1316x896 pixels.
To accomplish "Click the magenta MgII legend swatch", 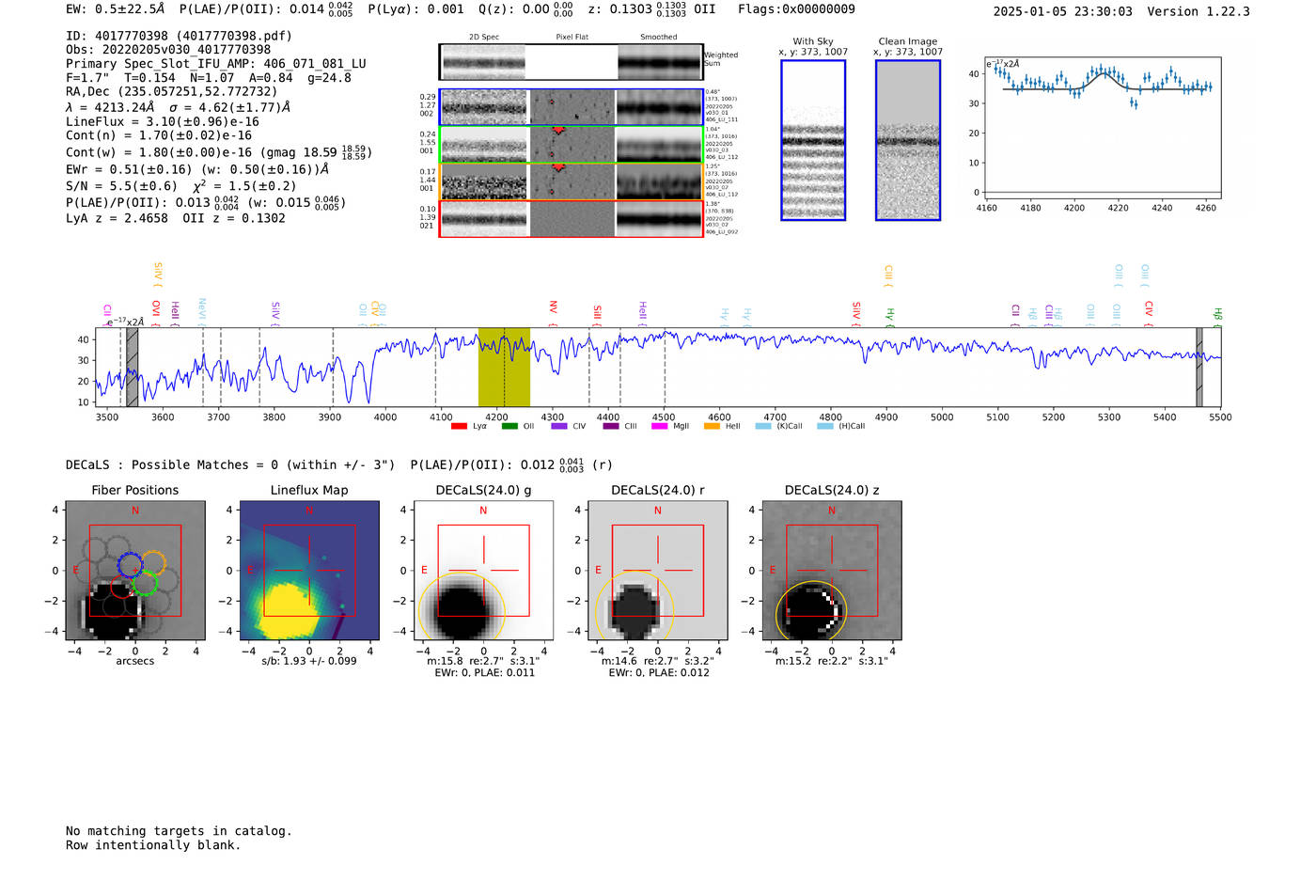I will pos(660,426).
